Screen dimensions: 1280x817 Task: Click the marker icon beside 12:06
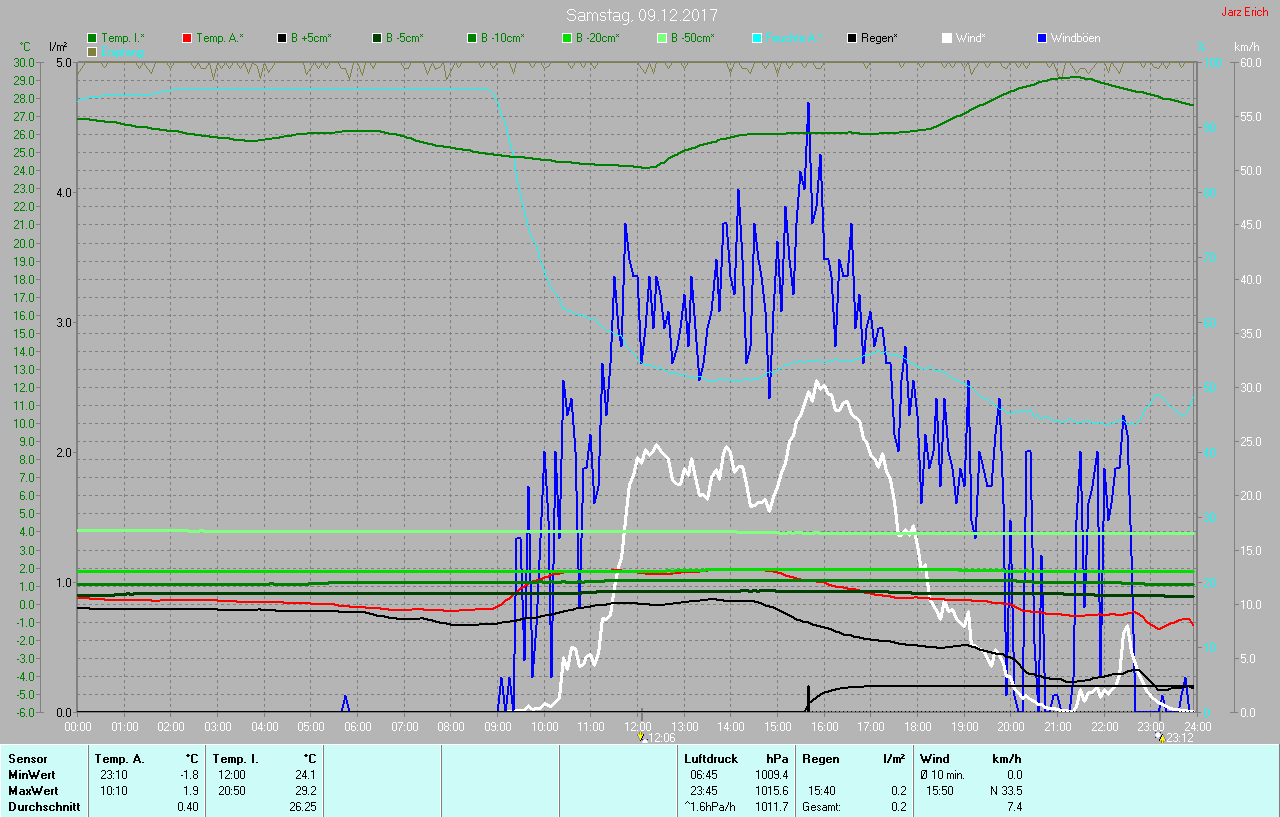point(642,738)
